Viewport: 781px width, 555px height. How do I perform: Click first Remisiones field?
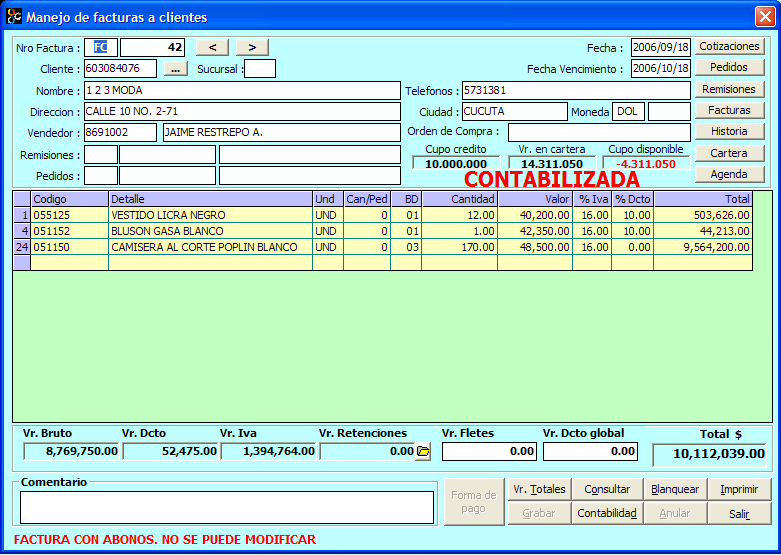101,155
